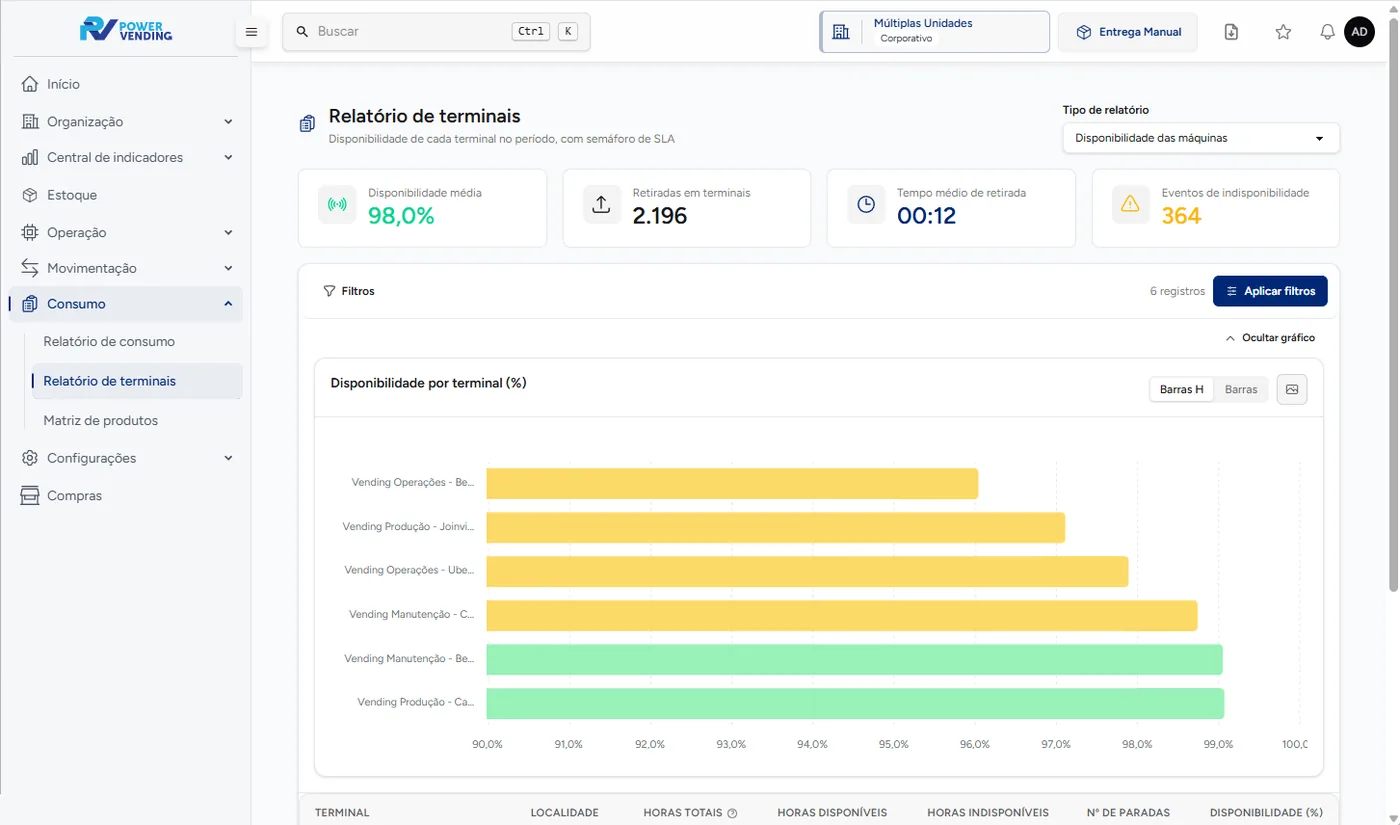Viewport: 1400px width, 825px height.
Task: Open Matriz de produtos page
Action: click(x=101, y=420)
